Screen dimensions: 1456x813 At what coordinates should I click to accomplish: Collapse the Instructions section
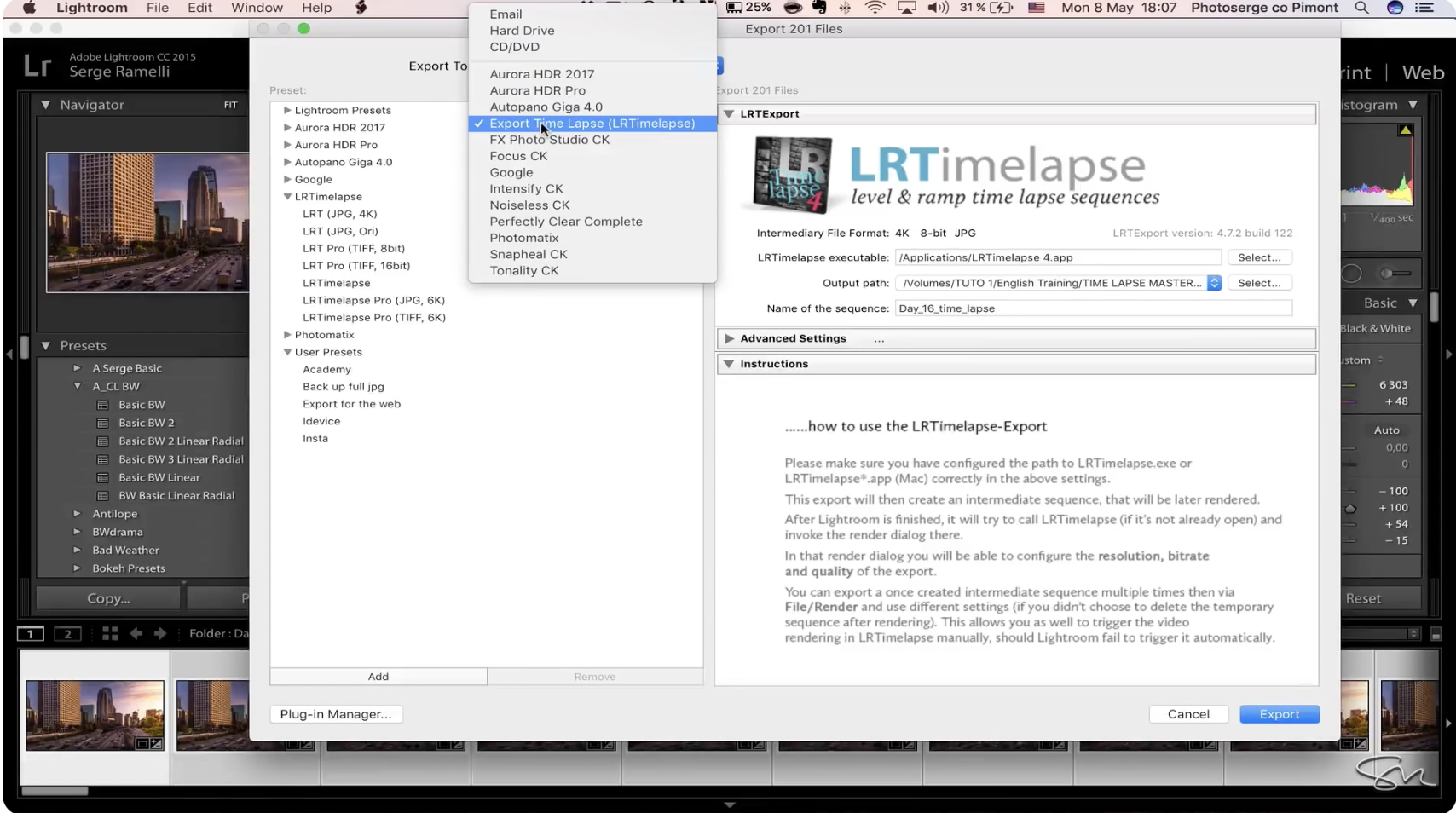(730, 364)
